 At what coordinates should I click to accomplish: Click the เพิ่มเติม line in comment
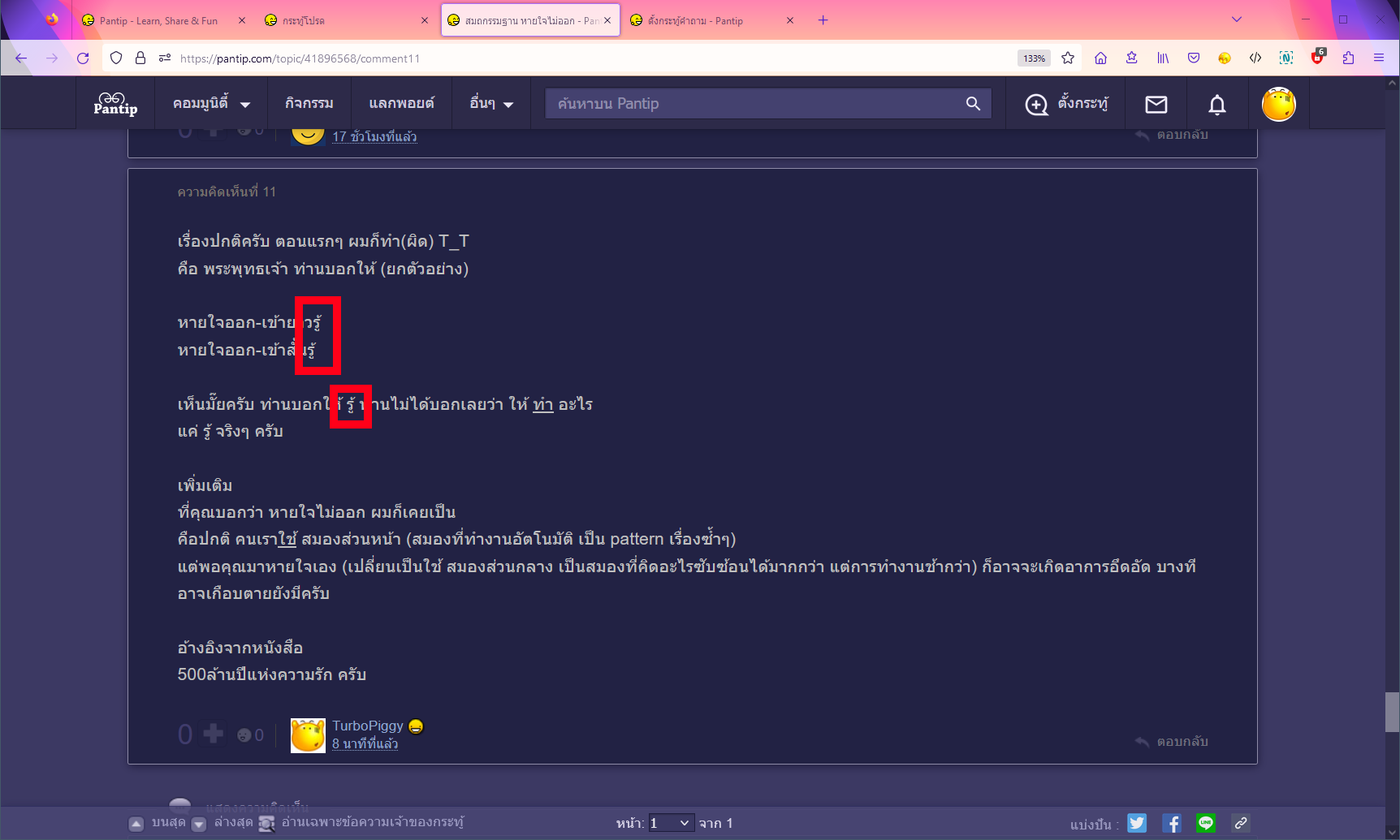click(x=205, y=485)
